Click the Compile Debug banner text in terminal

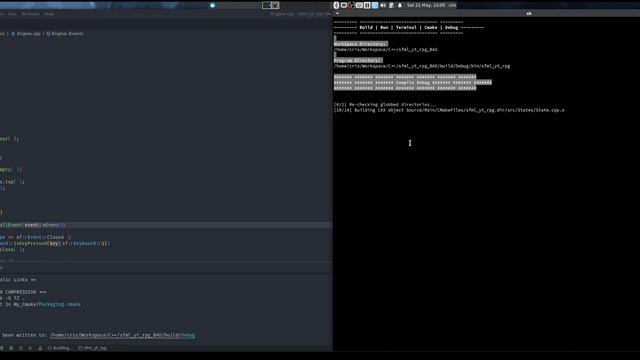(413, 82)
